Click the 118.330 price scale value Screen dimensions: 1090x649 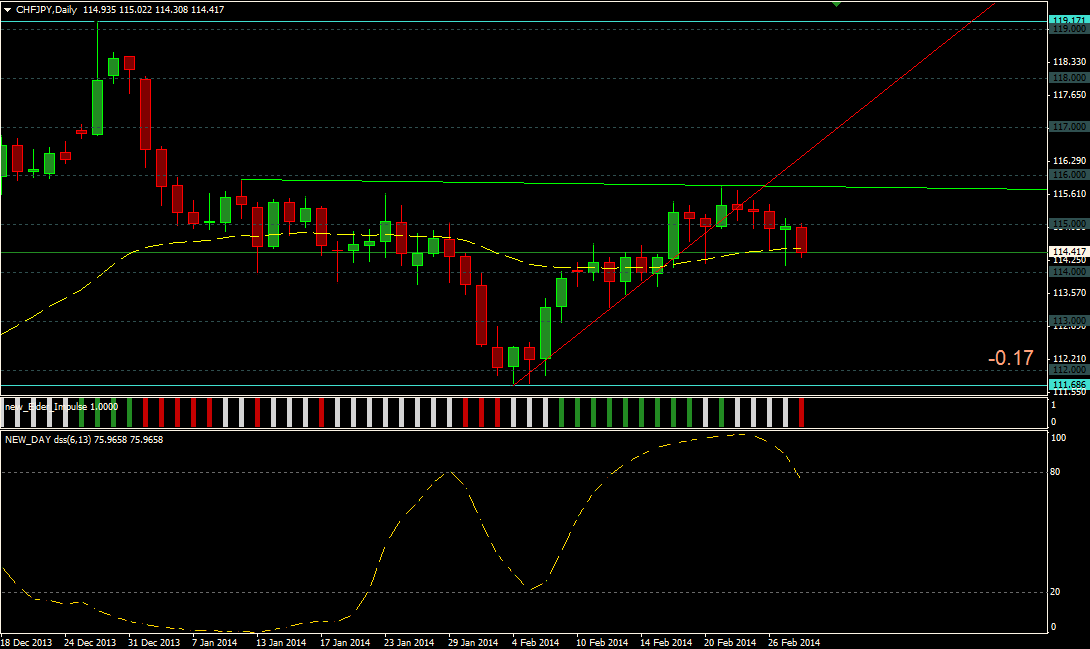[1069, 62]
